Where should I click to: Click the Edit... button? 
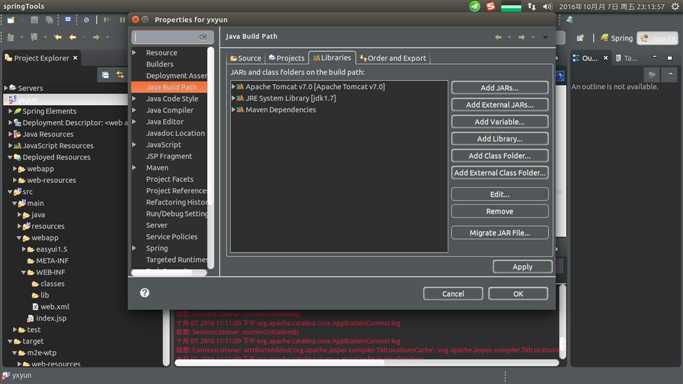click(500, 194)
